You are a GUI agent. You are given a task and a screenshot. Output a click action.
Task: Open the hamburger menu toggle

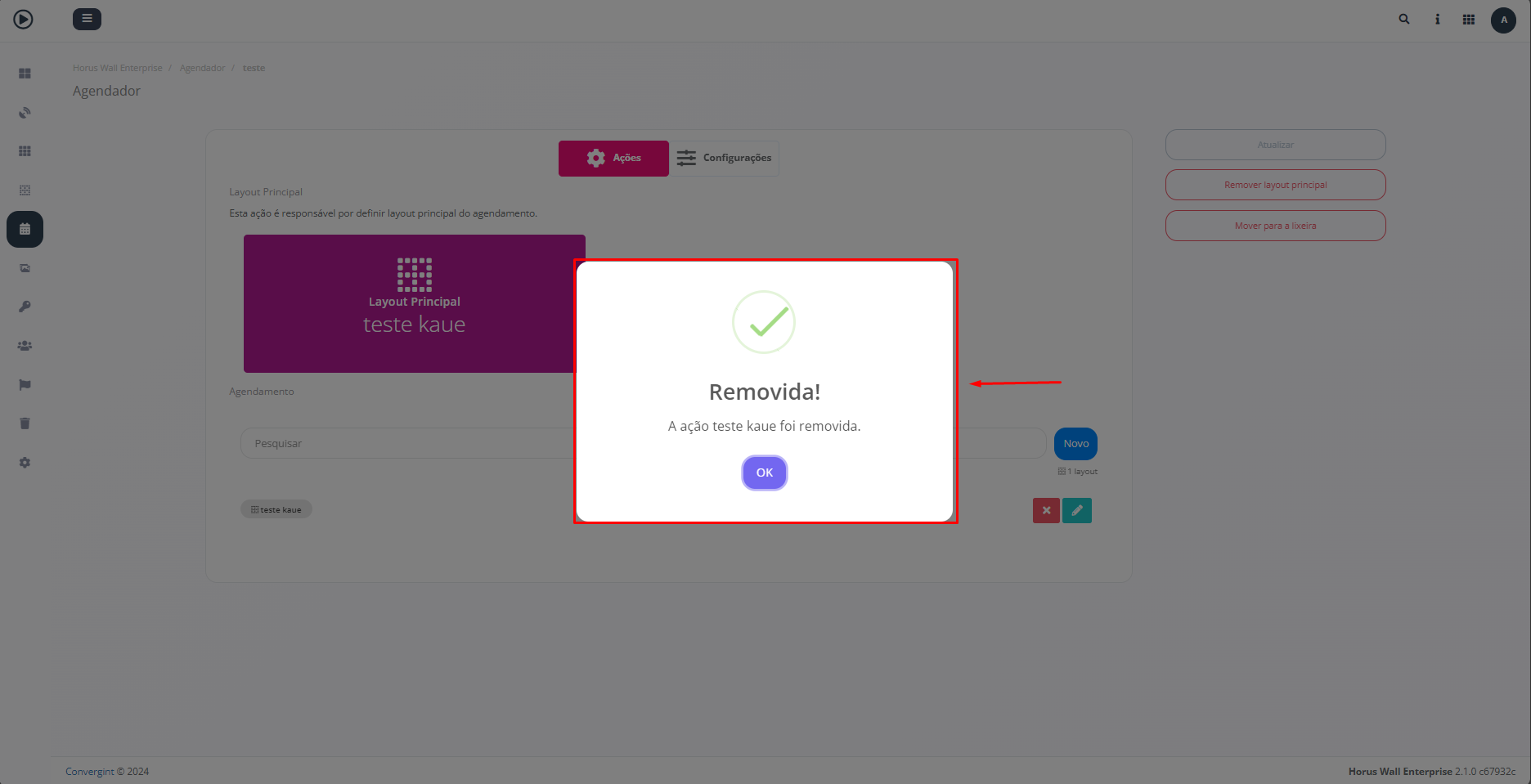(x=87, y=19)
